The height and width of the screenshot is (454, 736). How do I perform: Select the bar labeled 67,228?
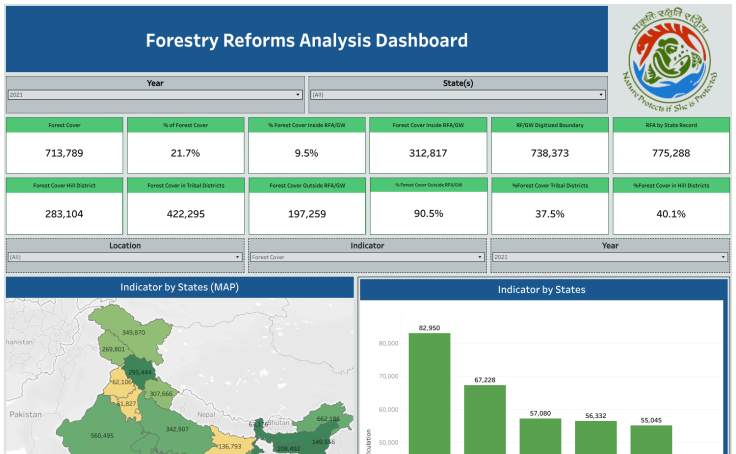[484, 418]
